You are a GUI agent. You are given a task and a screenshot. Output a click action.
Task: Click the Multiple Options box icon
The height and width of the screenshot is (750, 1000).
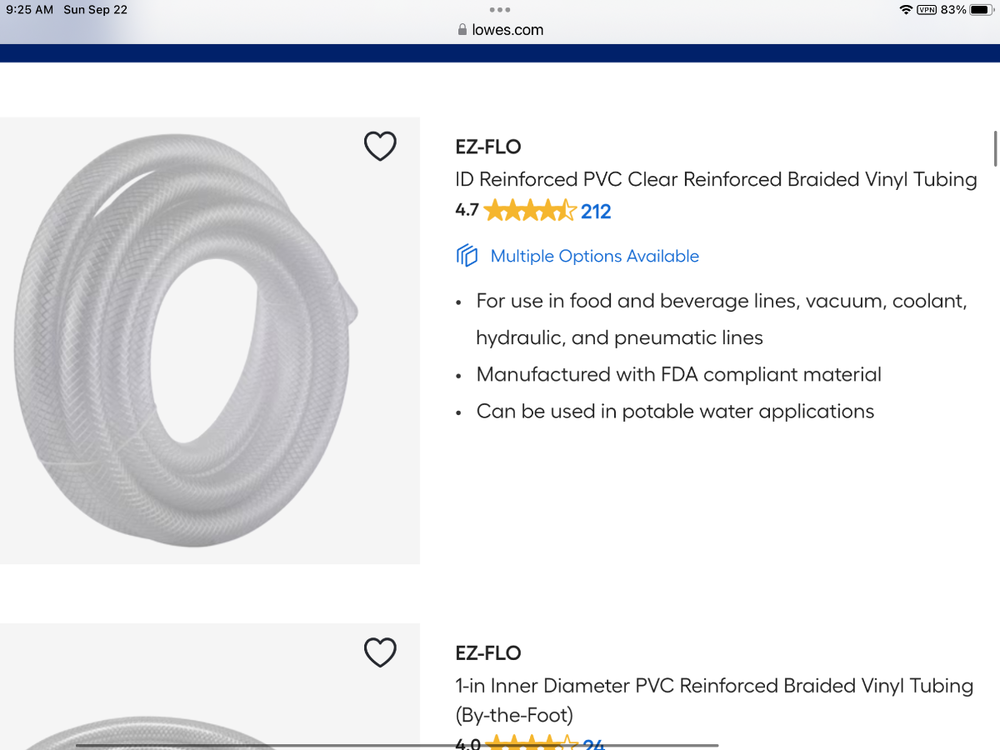pyautogui.click(x=467, y=256)
